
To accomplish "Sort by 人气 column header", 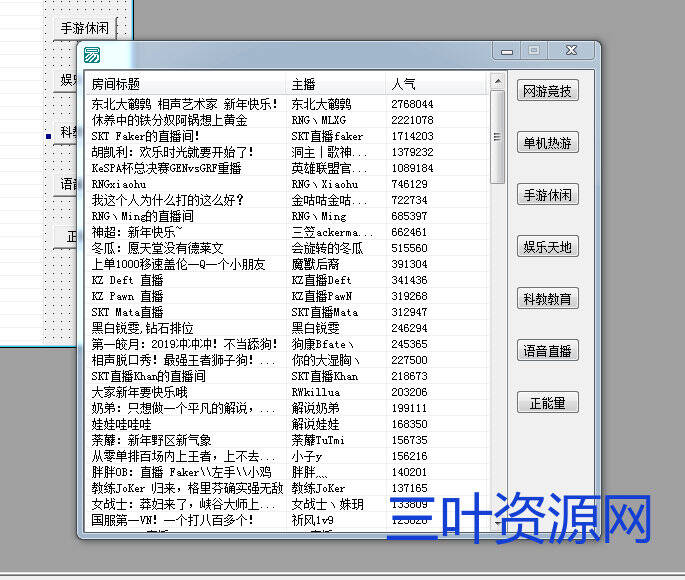I will click(x=436, y=84).
